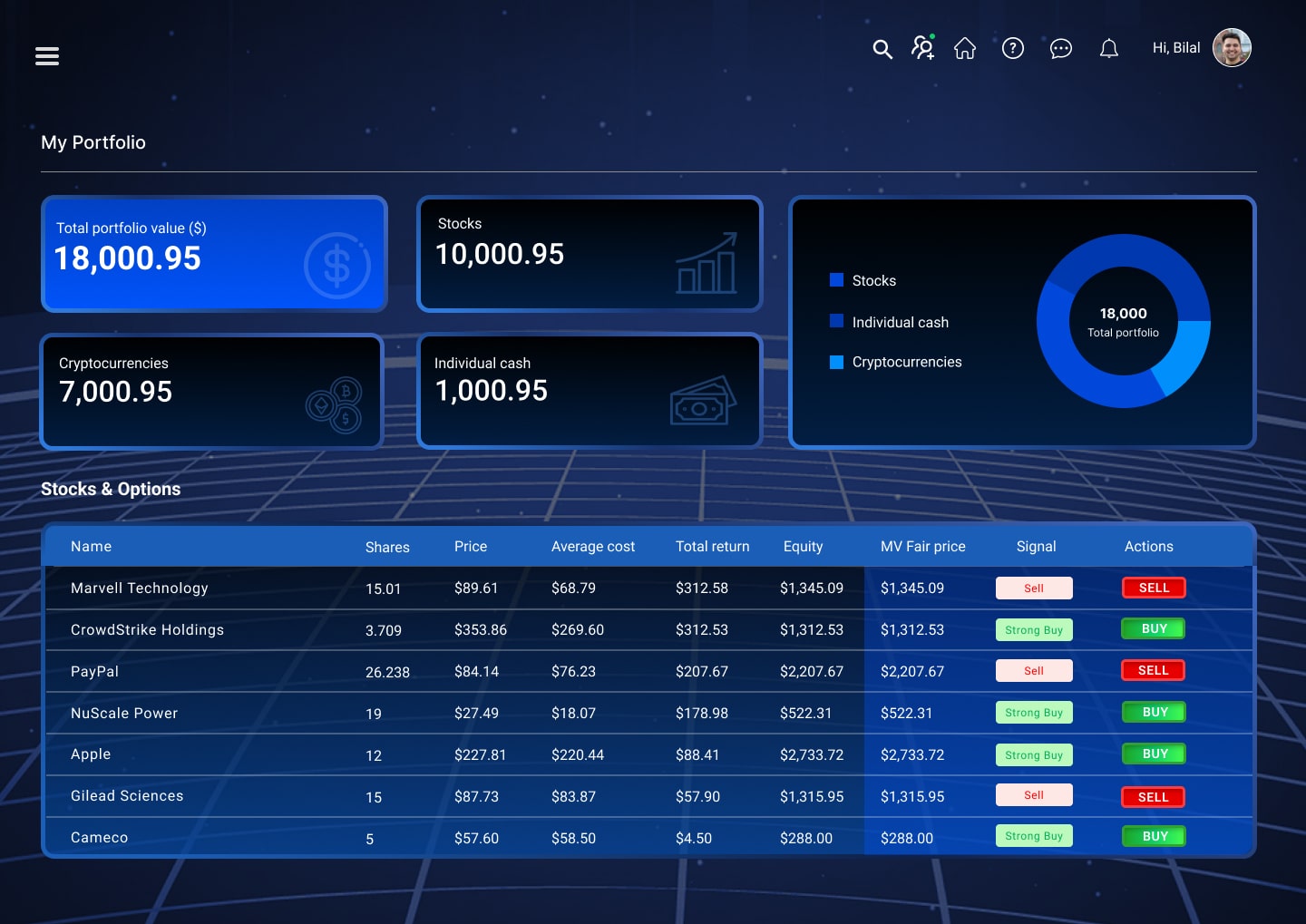Click the Name column header
The image size is (1306, 924).
click(x=92, y=546)
